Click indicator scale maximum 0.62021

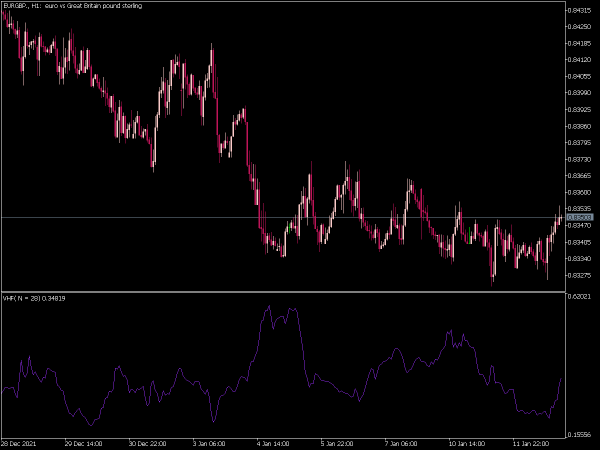[x=579, y=297]
